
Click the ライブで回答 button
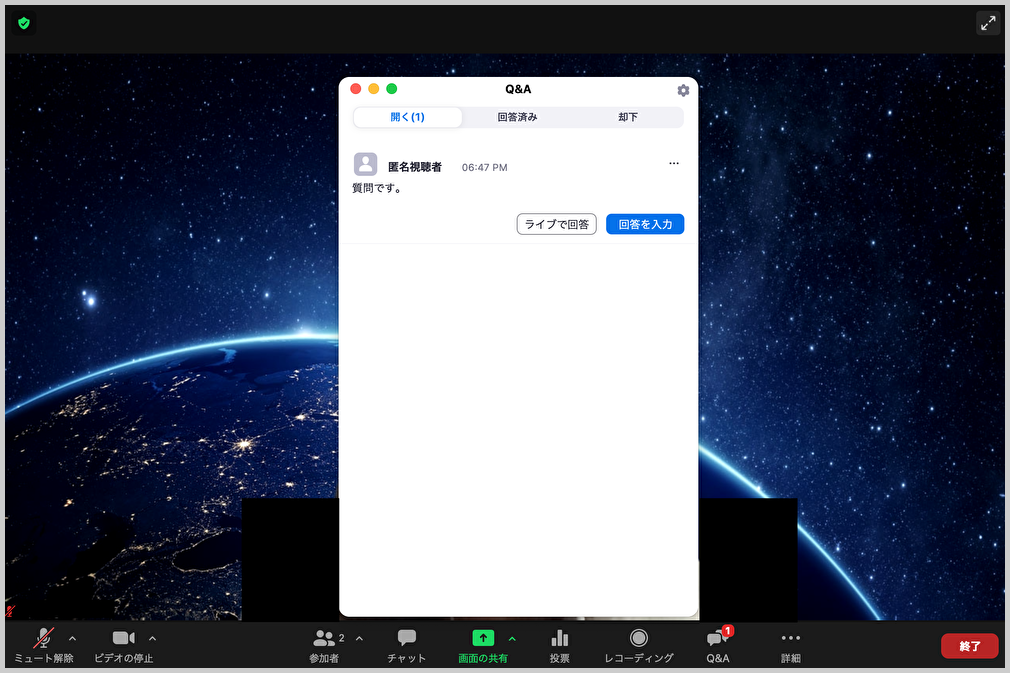point(557,224)
